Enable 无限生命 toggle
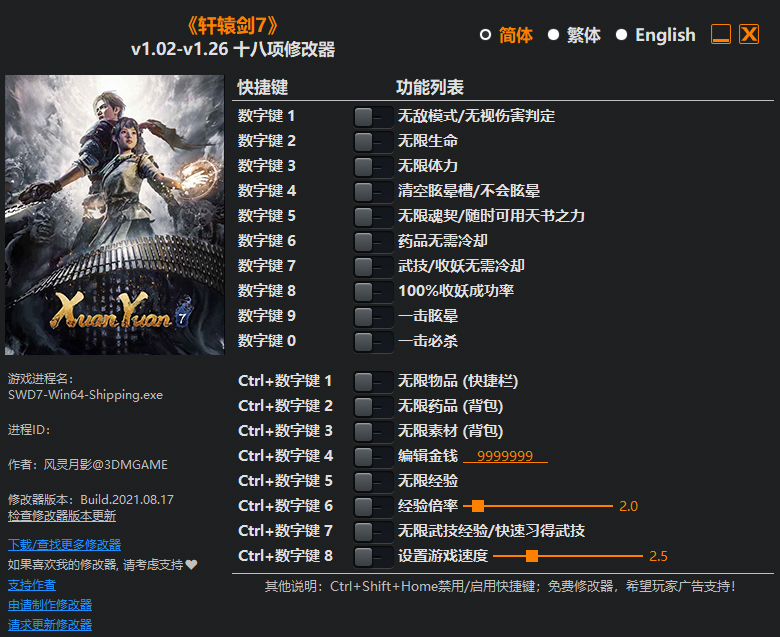The width and height of the screenshot is (780, 637). tap(373, 142)
